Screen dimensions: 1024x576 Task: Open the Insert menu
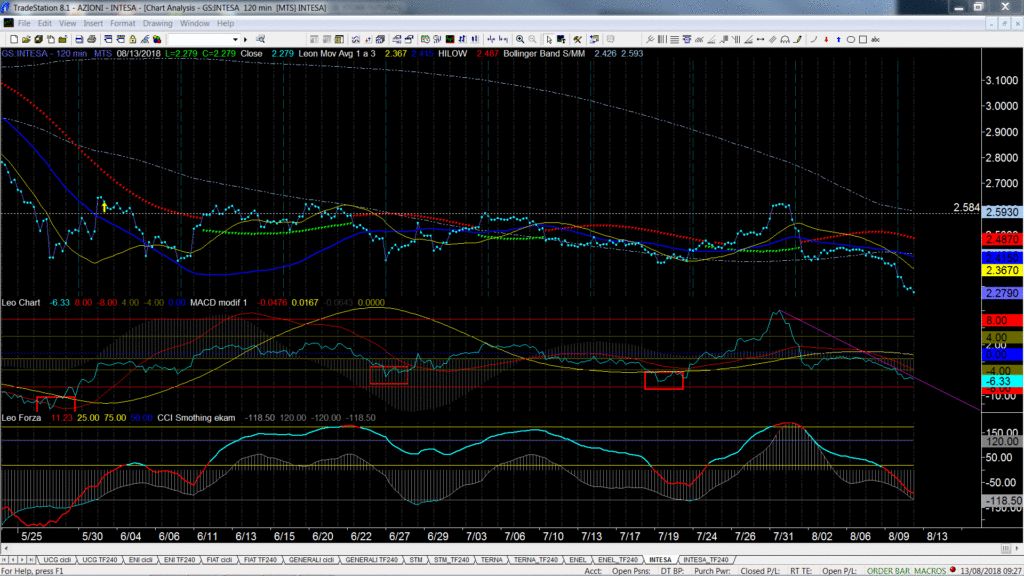pyautogui.click(x=93, y=24)
